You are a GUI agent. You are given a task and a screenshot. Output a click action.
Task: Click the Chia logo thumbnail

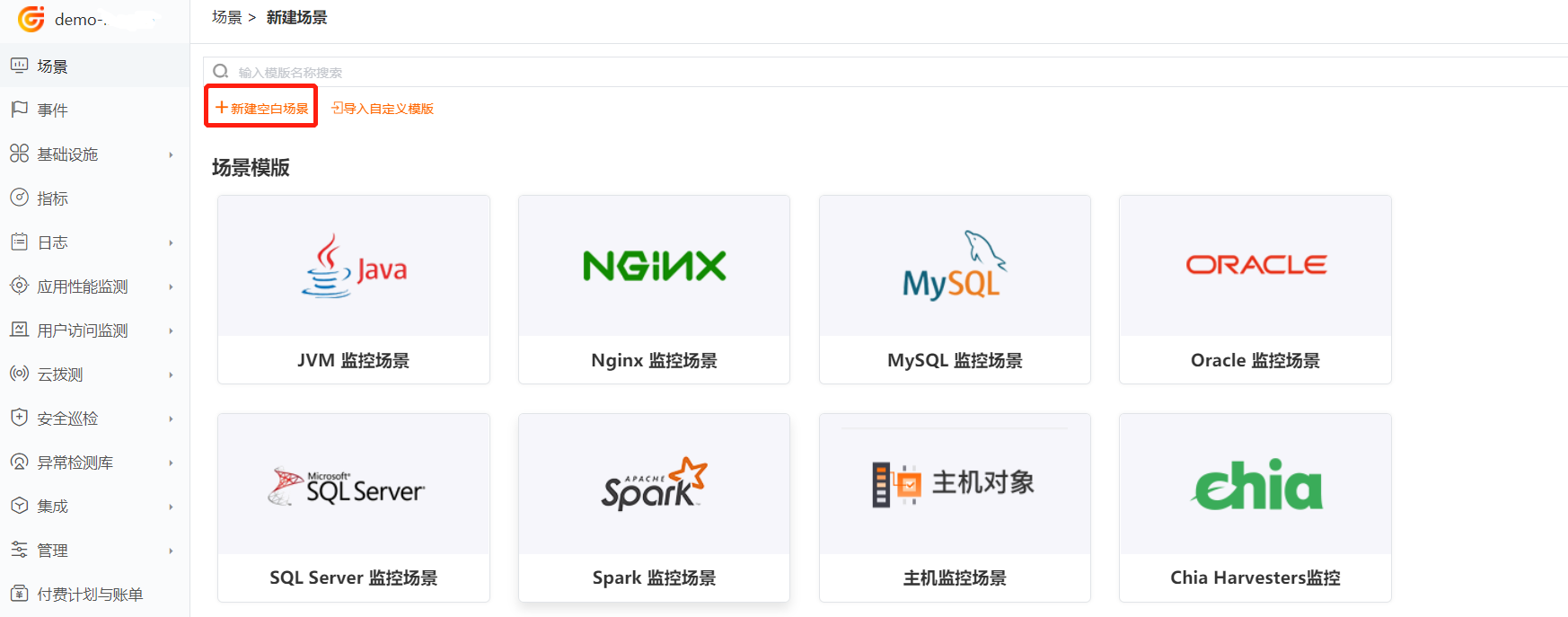coord(1256,485)
